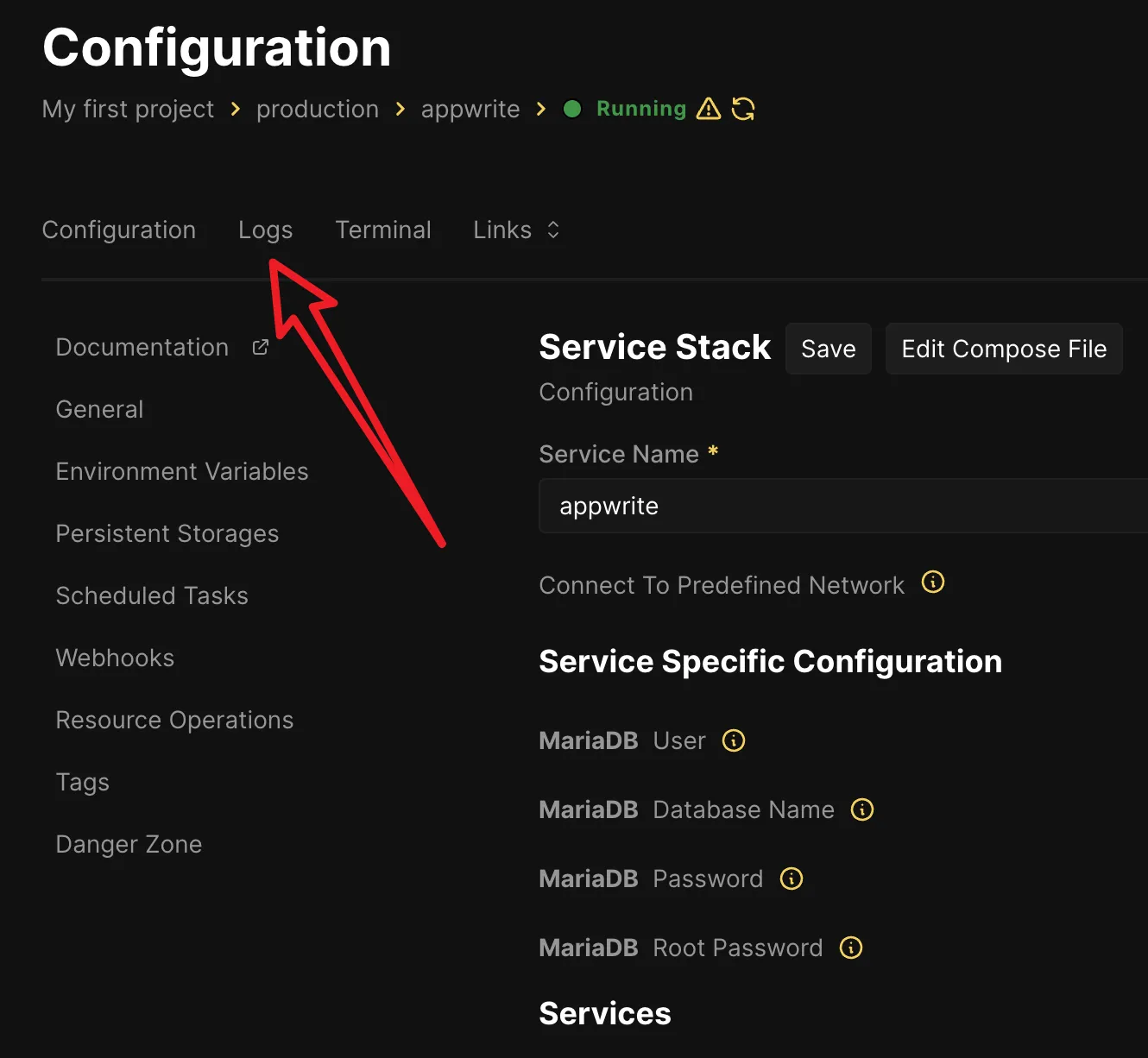
Task: Save the Service Stack configuration
Action: click(828, 349)
